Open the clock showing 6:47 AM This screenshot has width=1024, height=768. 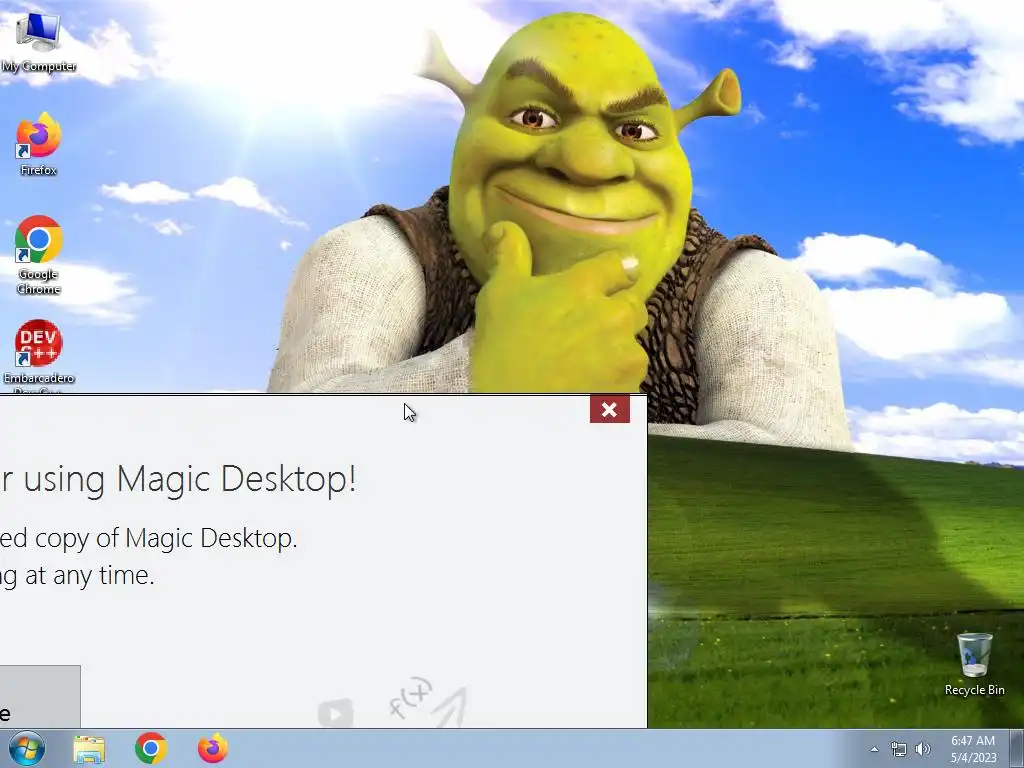tap(973, 749)
